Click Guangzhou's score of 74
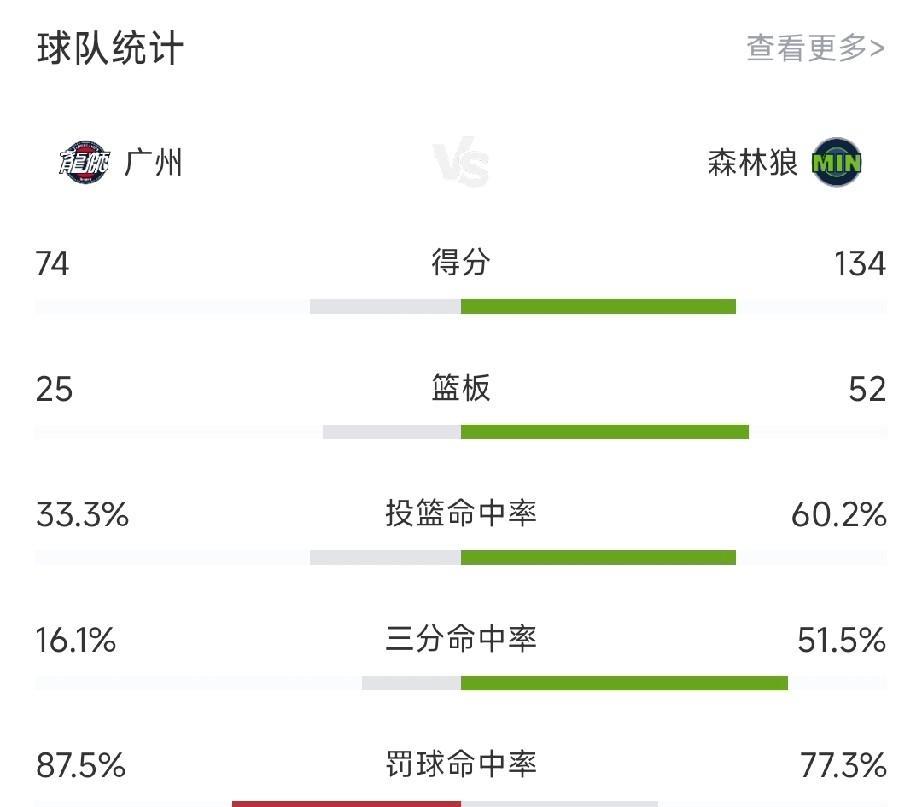 [53, 264]
